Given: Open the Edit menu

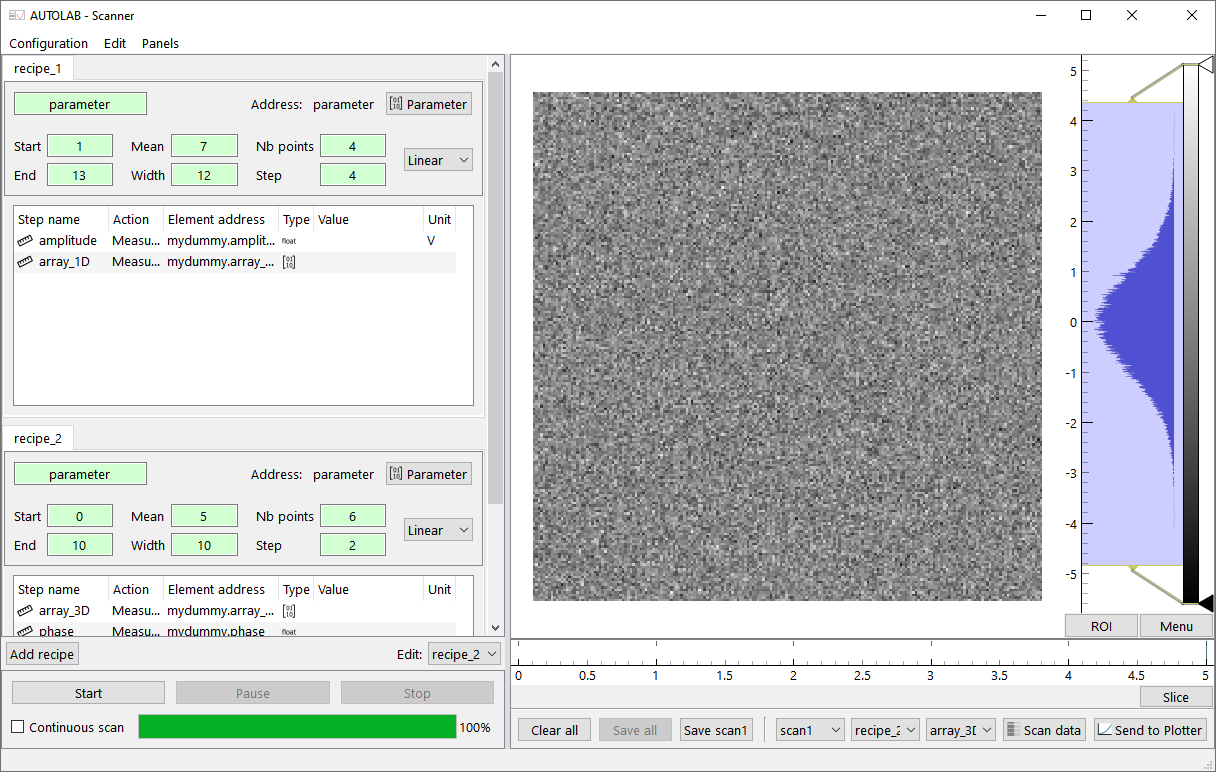Looking at the screenshot, I should point(115,43).
